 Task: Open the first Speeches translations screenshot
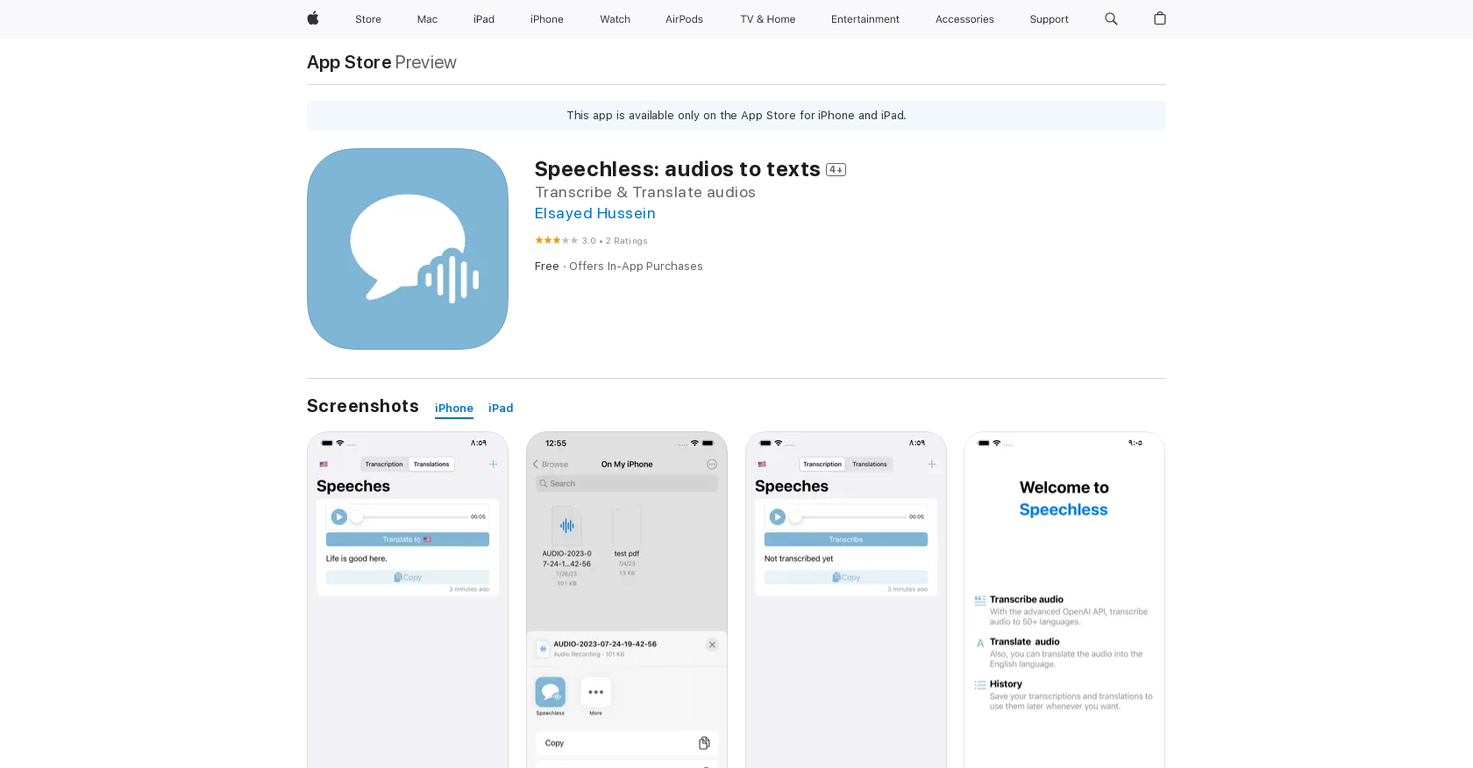(407, 600)
